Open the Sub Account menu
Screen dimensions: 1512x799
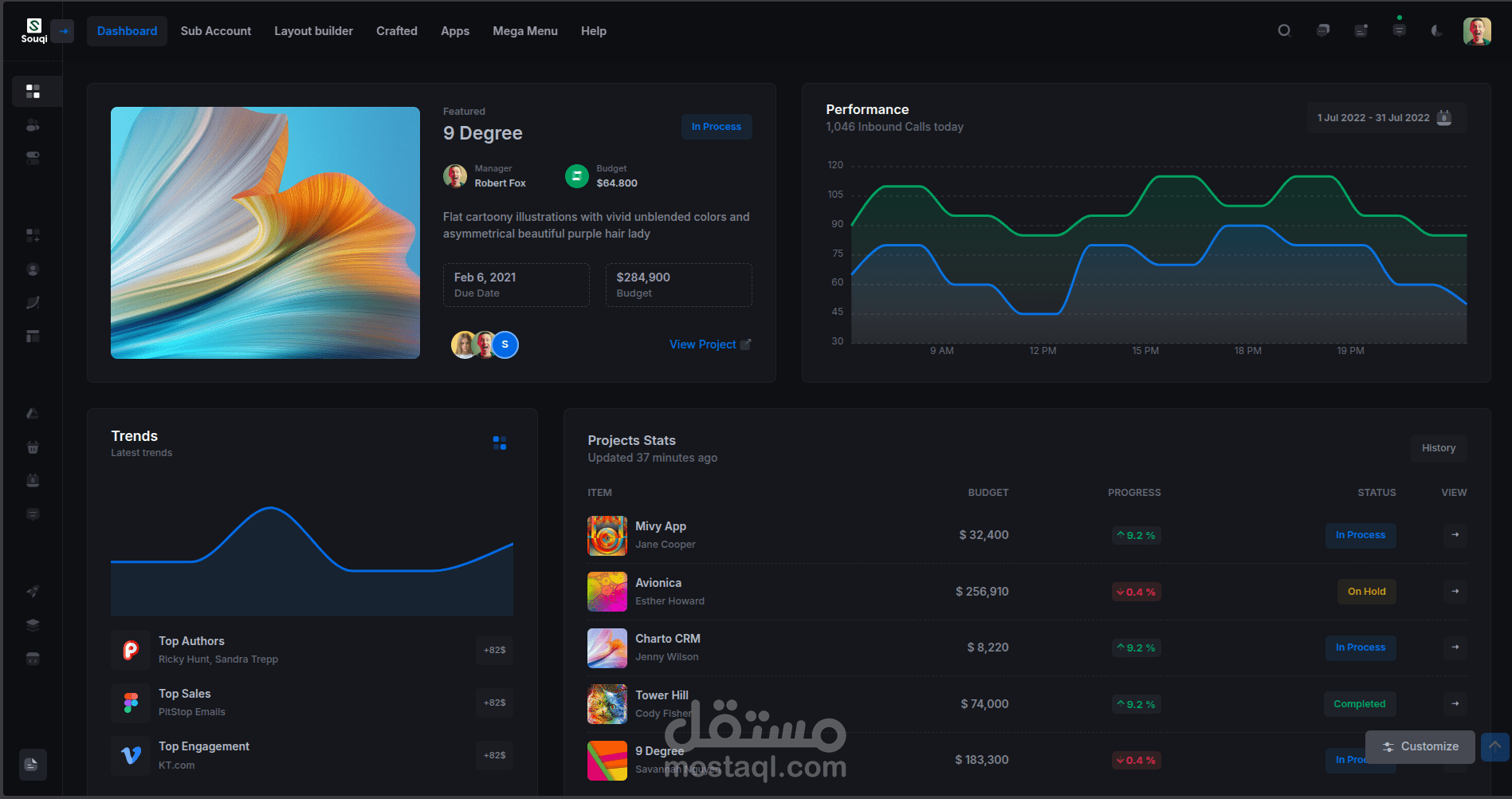coord(216,31)
